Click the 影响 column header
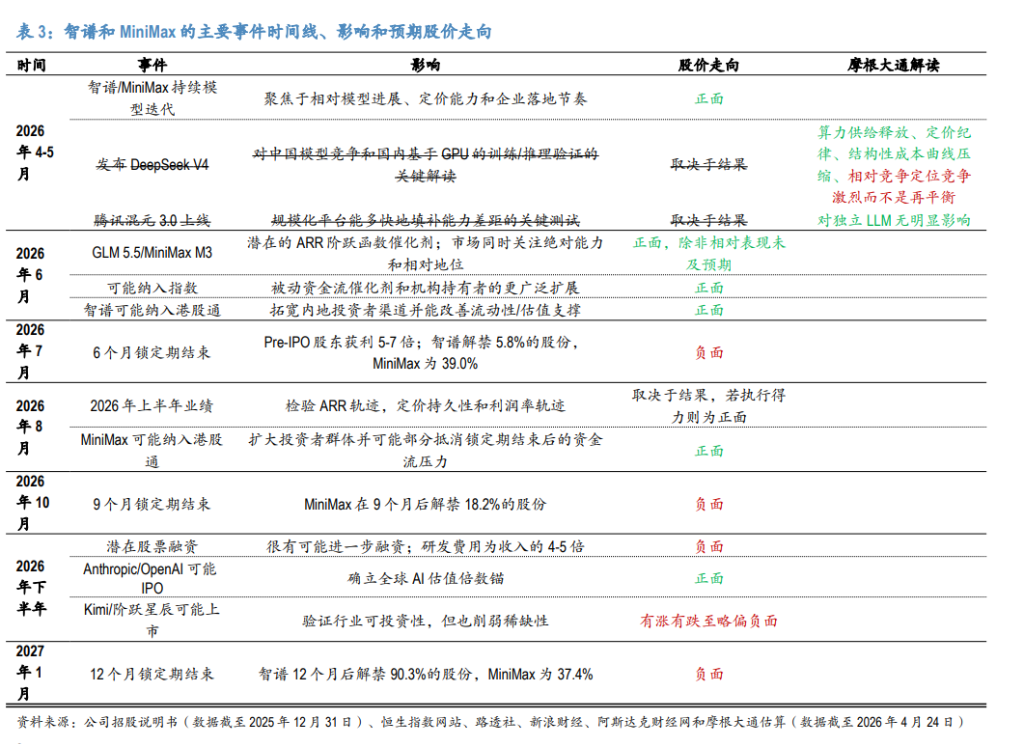This screenshot has height=744, width=1024. point(425,65)
